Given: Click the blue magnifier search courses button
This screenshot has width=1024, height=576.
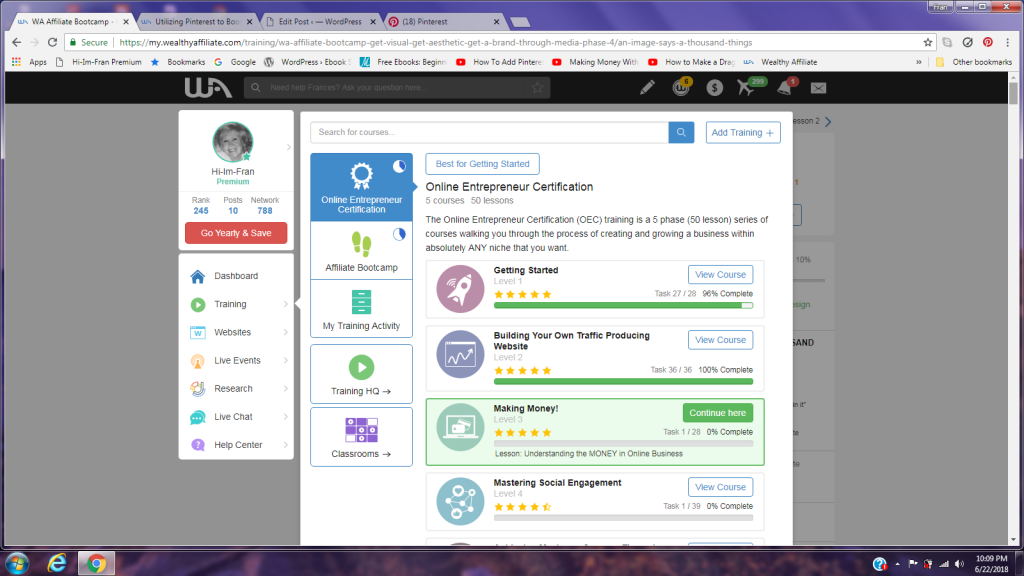Looking at the screenshot, I should pyautogui.click(x=681, y=133).
